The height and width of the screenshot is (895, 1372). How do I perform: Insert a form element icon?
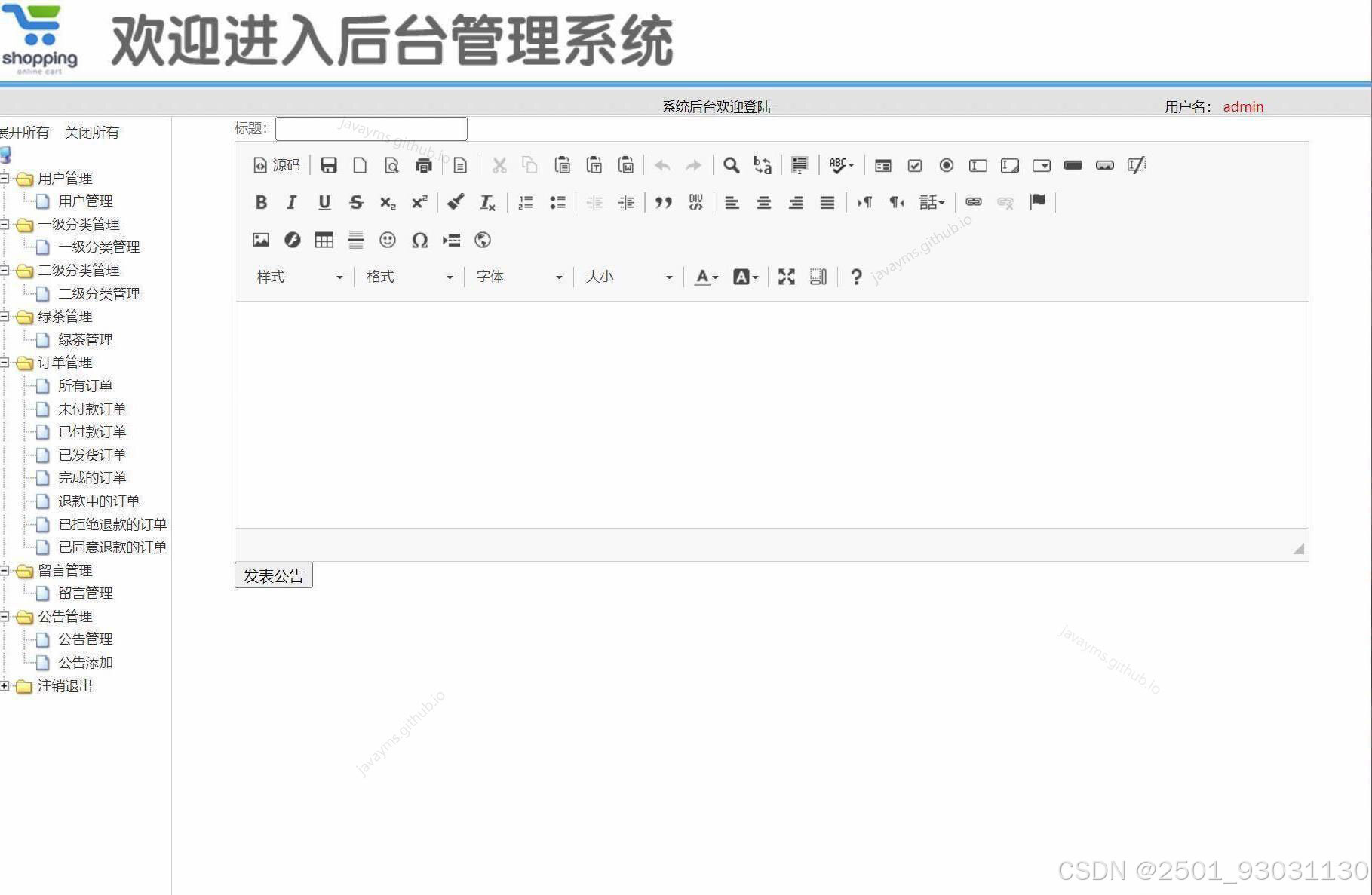click(883, 165)
